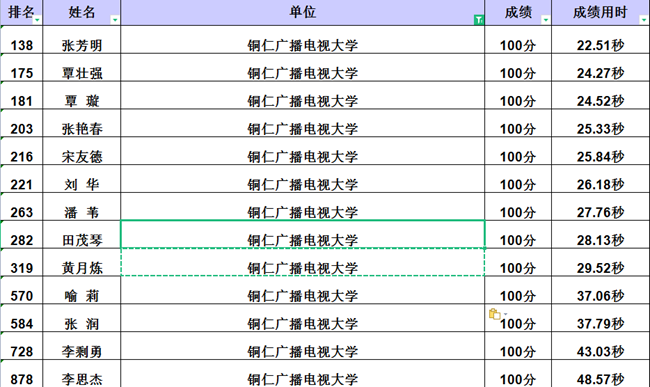The width and height of the screenshot is (650, 387).
Task: Select name cell 宋友德
Action: pos(82,151)
